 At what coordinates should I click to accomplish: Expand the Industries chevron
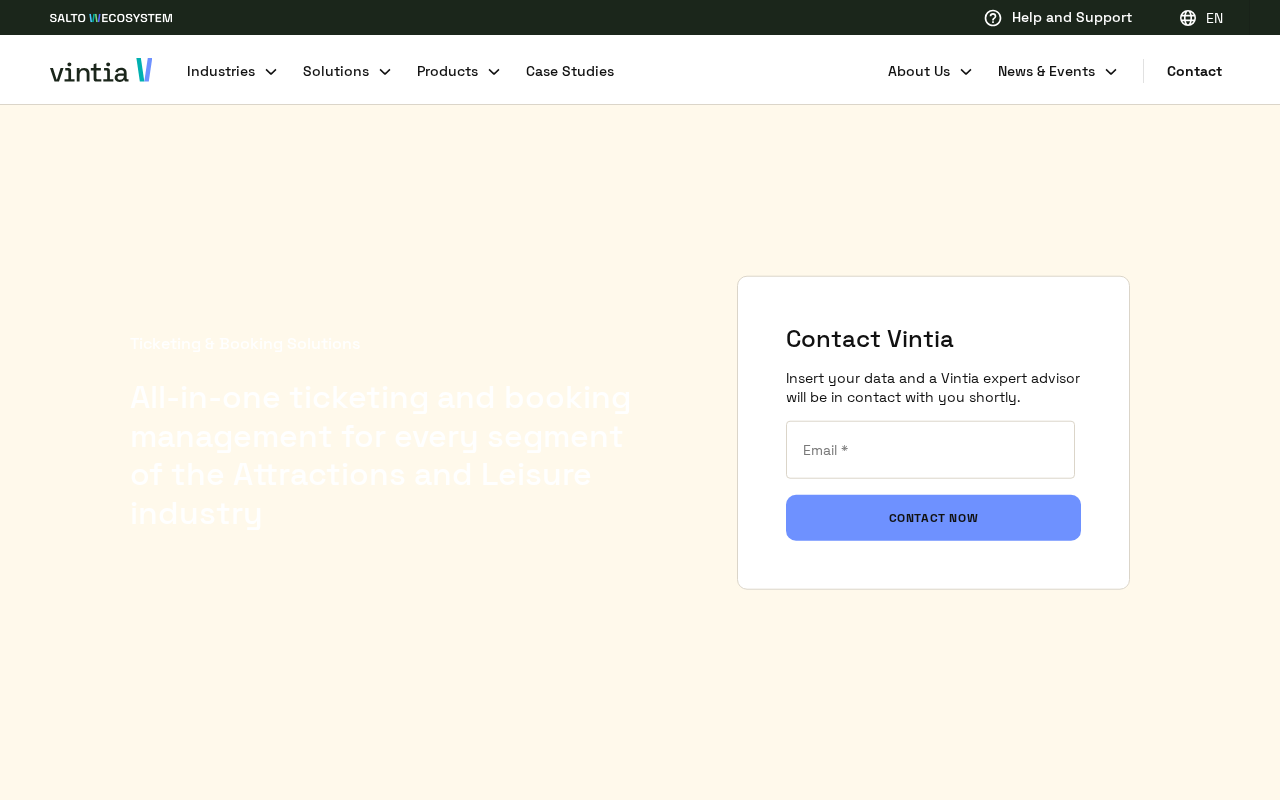(x=271, y=72)
